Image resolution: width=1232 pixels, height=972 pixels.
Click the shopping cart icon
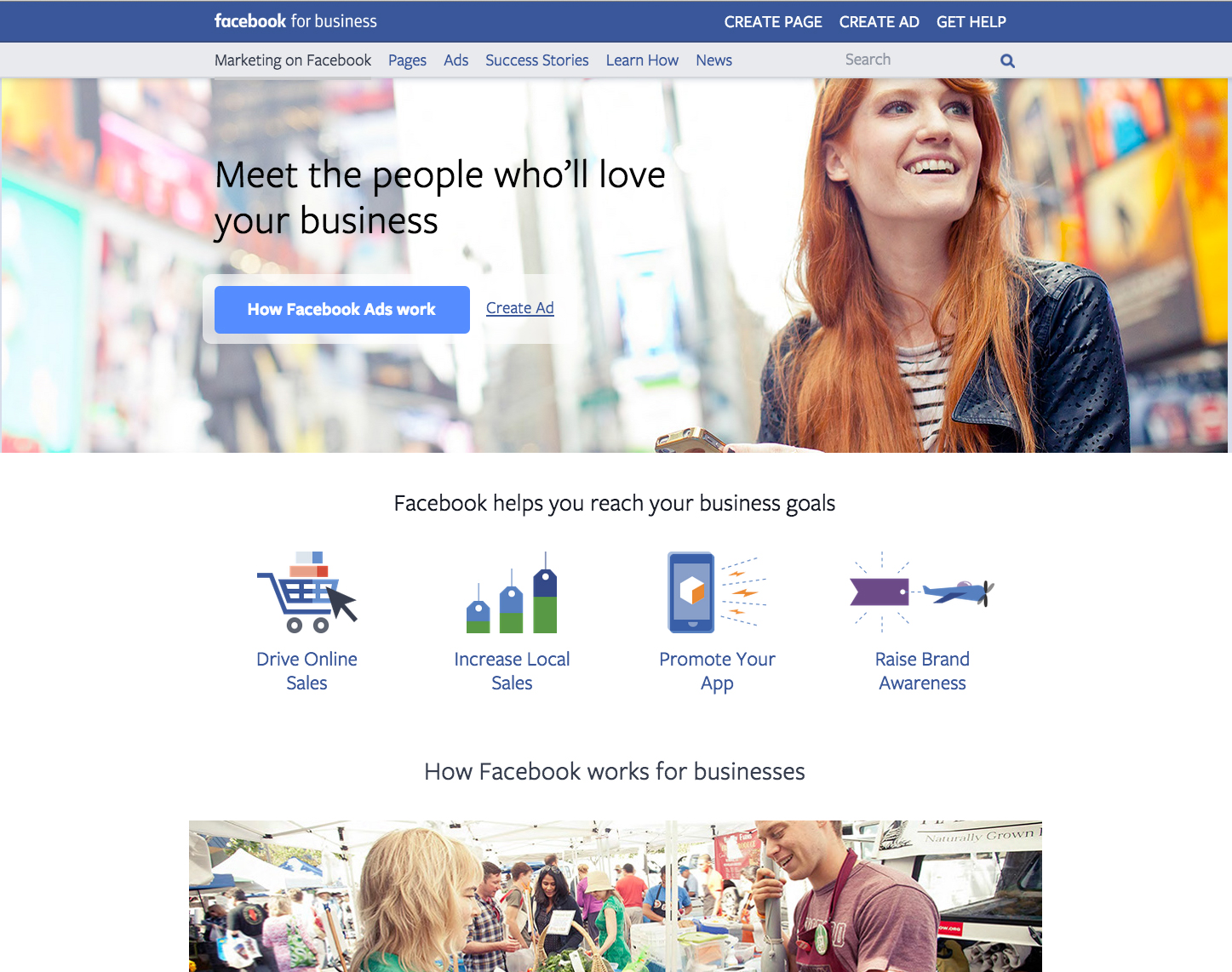tap(307, 592)
